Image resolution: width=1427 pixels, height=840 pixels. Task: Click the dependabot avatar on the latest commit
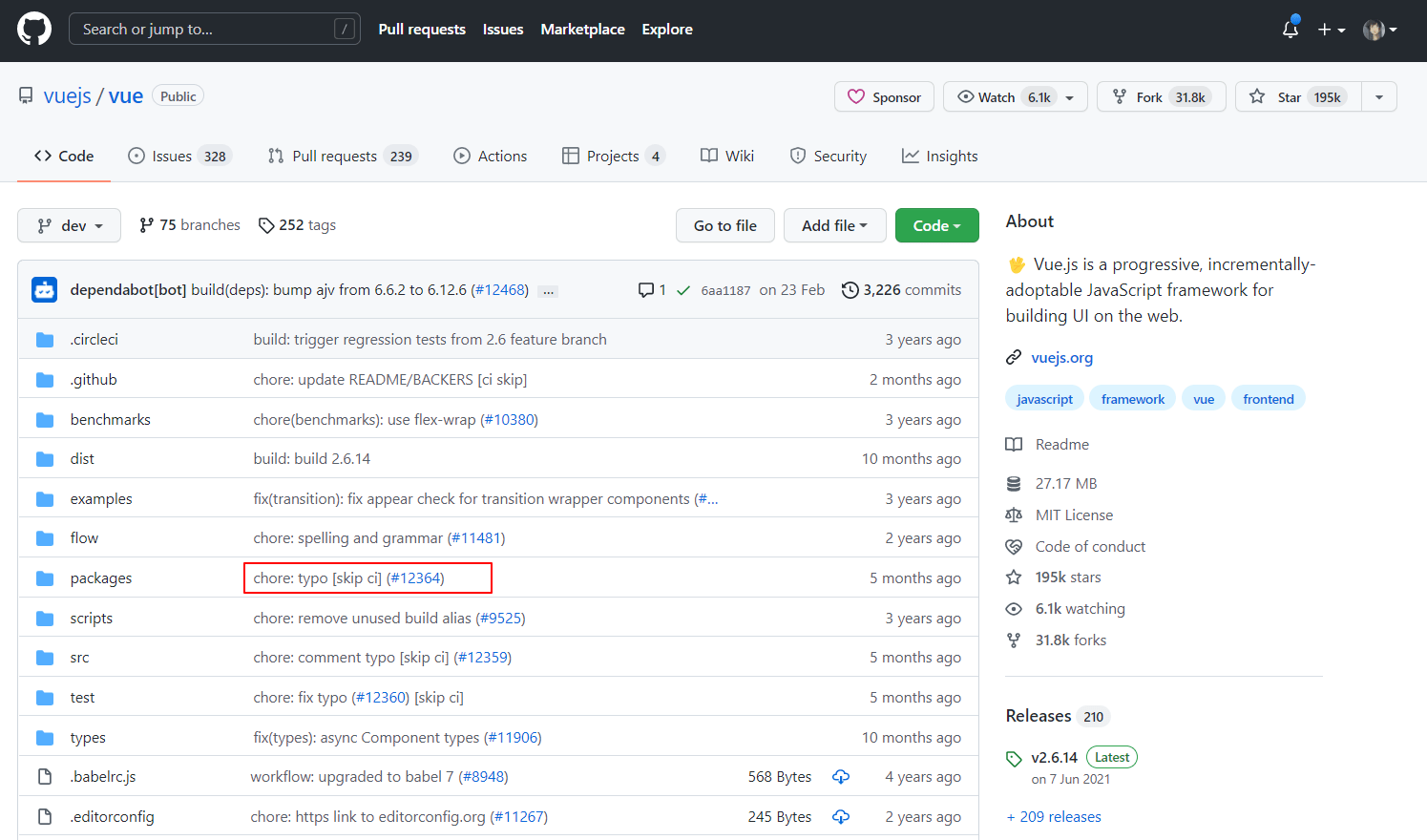pyautogui.click(x=44, y=288)
